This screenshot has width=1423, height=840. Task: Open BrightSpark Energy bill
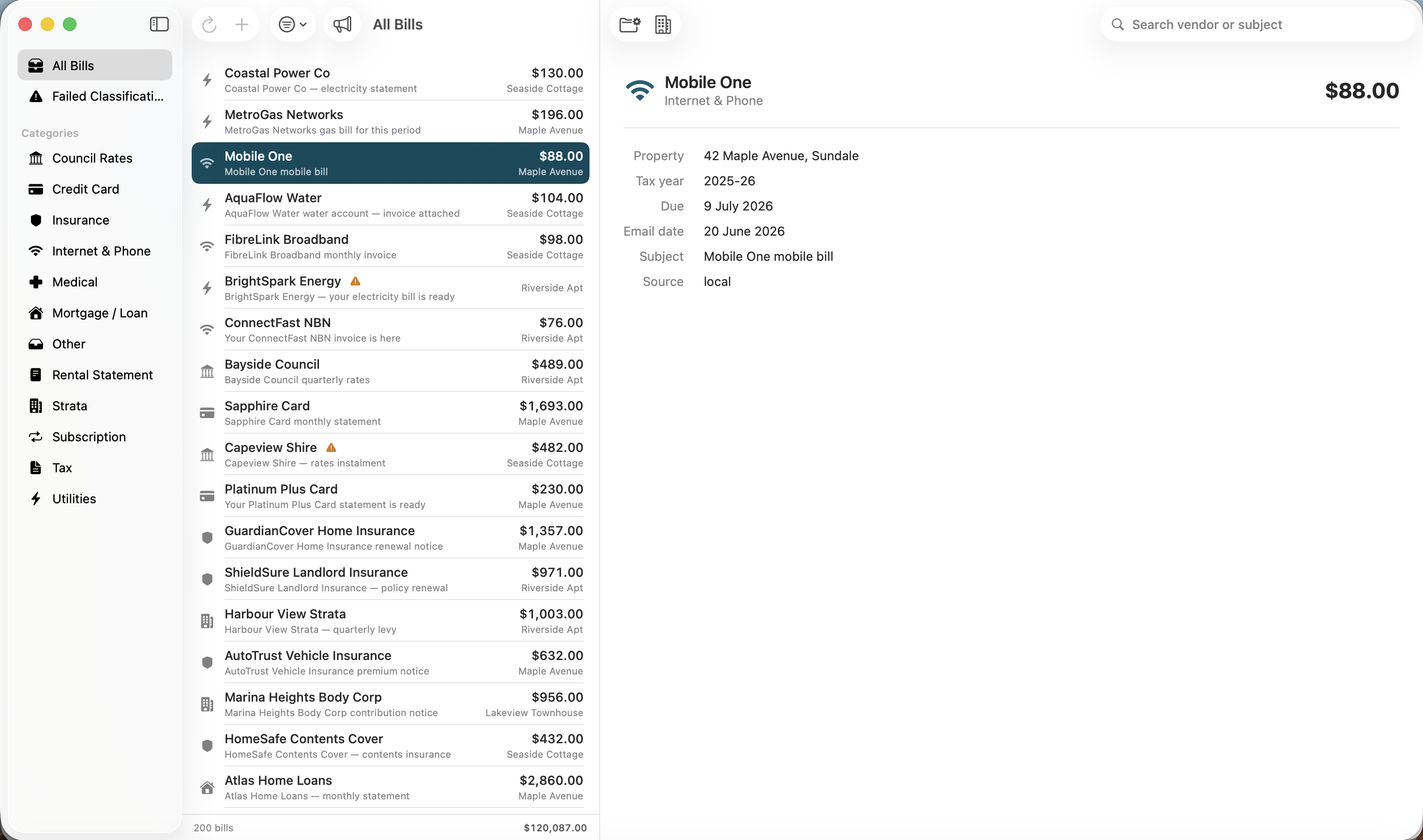tap(390, 288)
